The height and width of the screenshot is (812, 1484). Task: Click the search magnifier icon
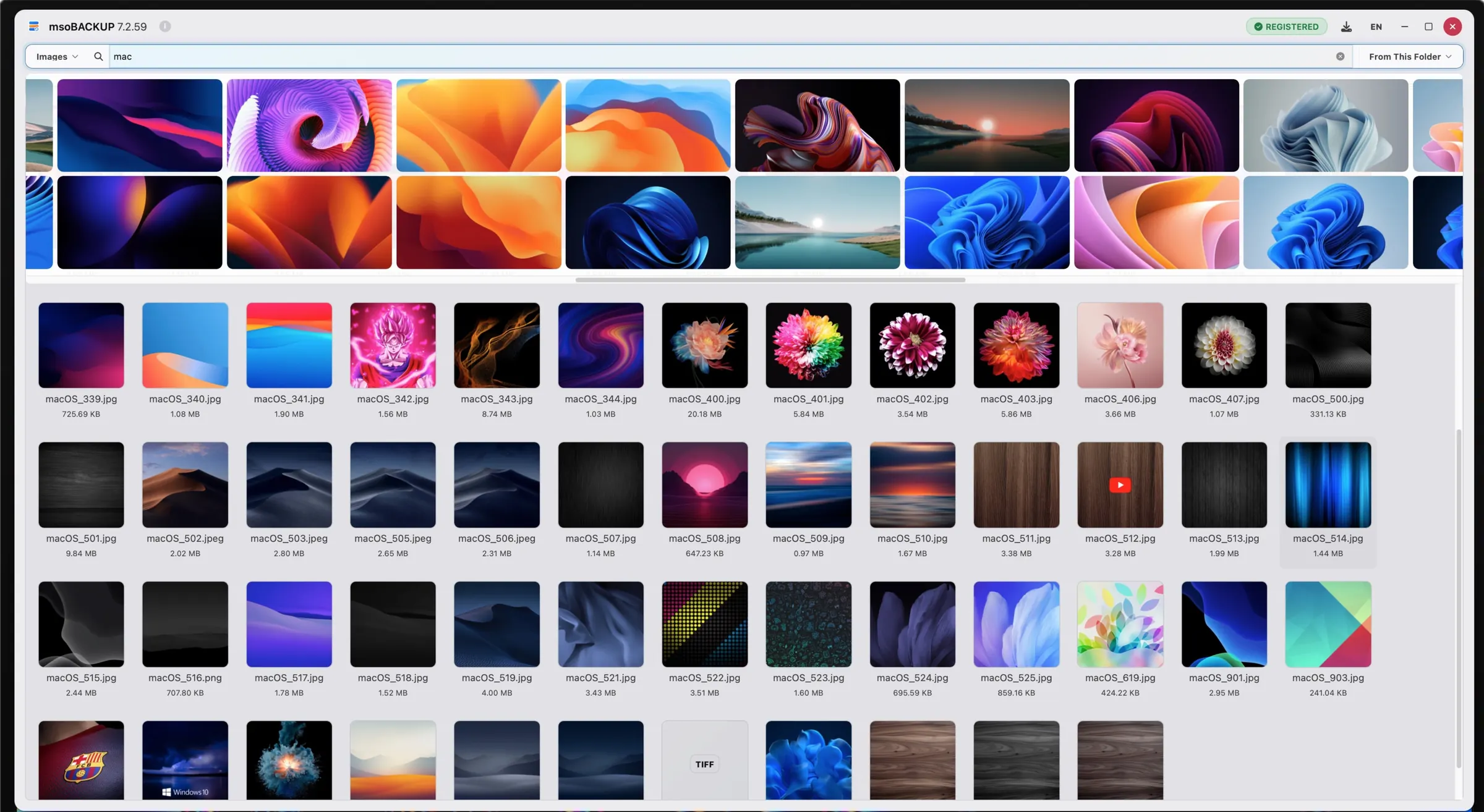(98, 56)
